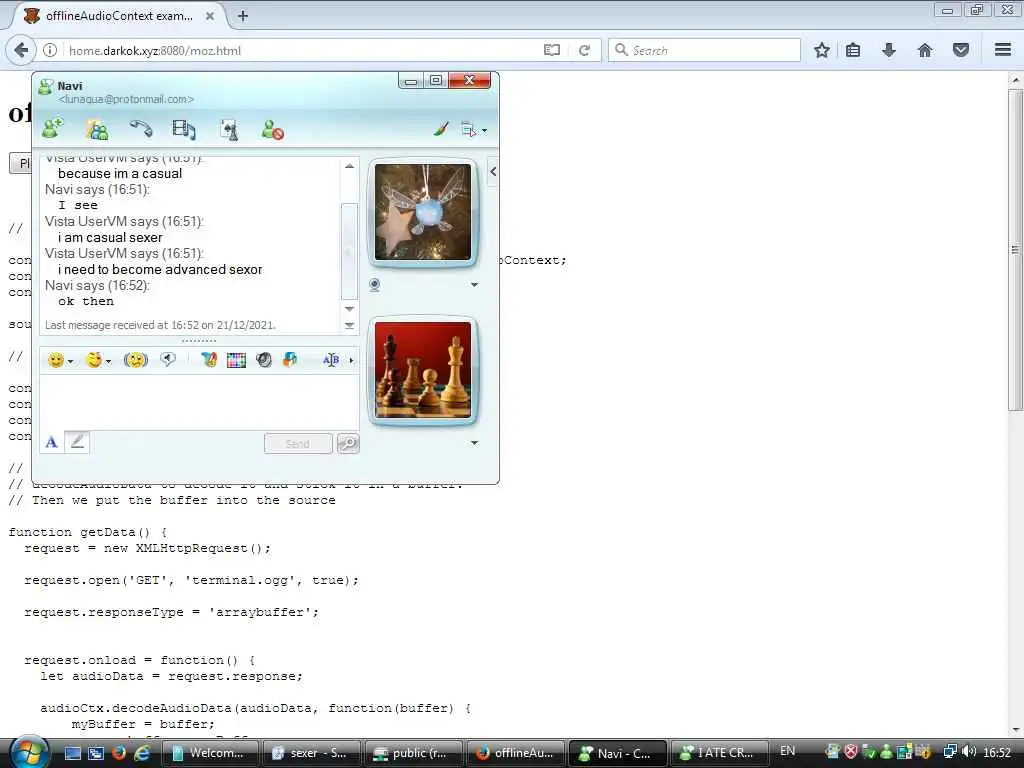Open the winks dropdown arrow
Image resolution: width=1024 pixels, height=768 pixels.
point(108,361)
